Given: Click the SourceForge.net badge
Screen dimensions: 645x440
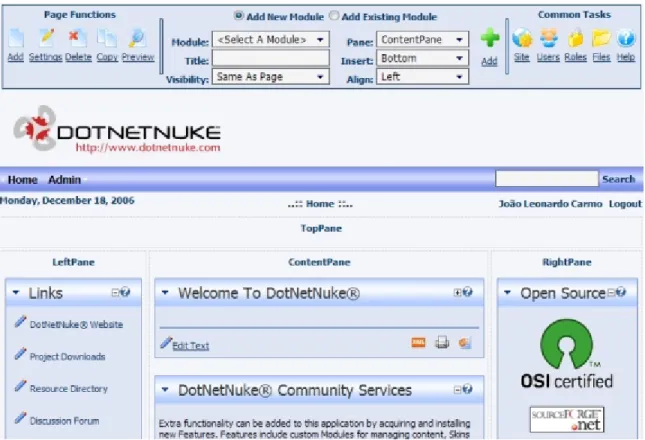Looking at the screenshot, I should [x=567, y=419].
